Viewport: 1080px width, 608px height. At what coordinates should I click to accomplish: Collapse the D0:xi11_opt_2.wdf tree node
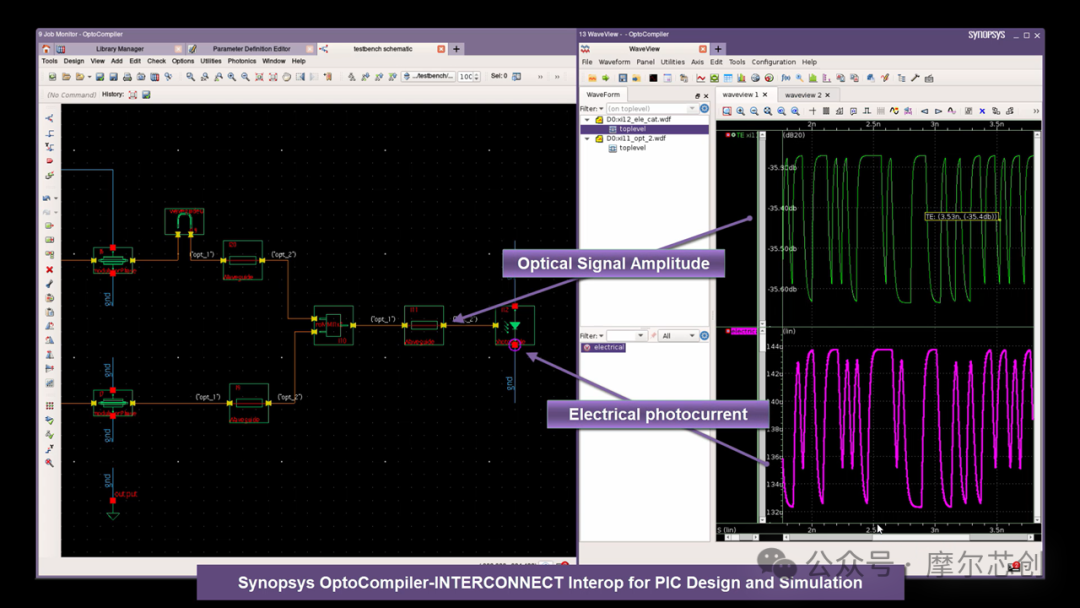click(x=588, y=138)
